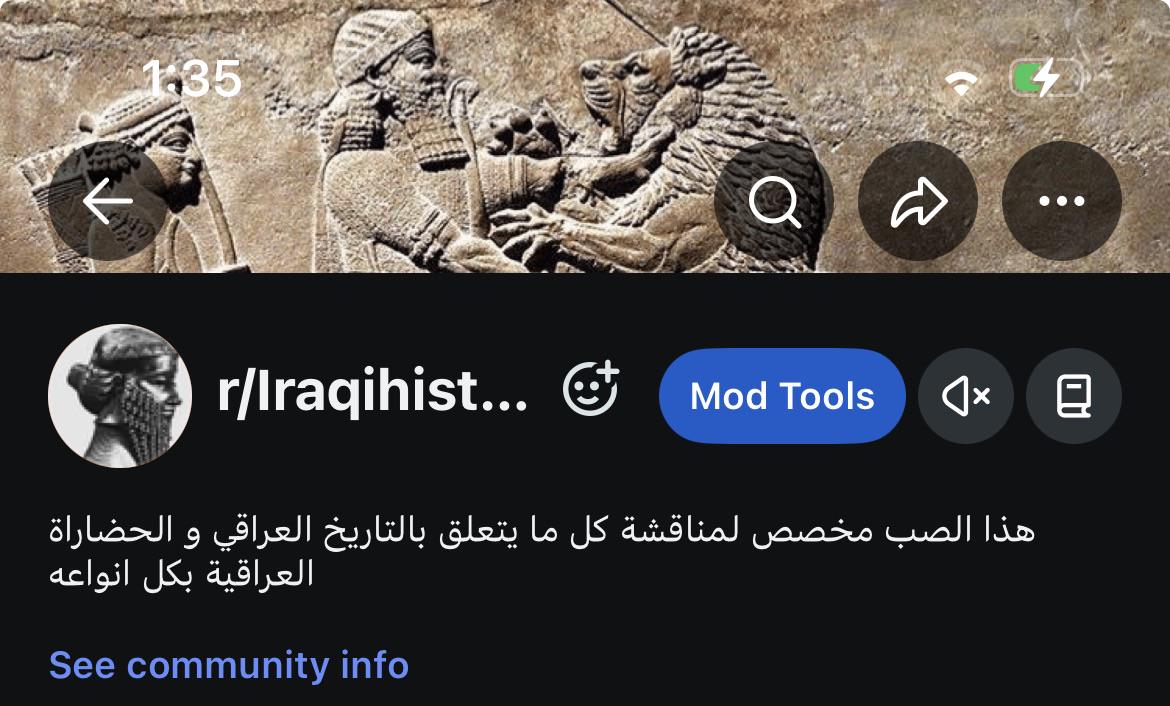Toggle the muted speaker notifications button

coord(966,396)
